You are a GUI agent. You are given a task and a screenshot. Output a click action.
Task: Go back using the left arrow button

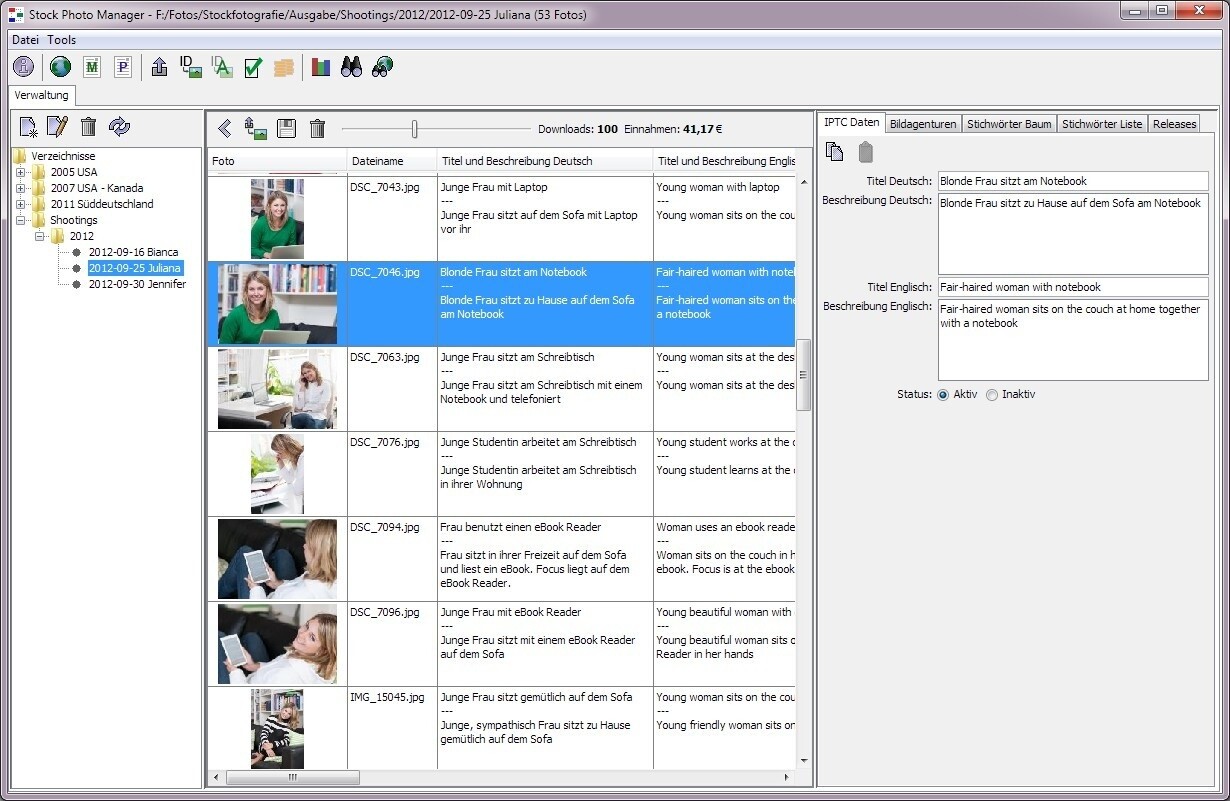point(224,128)
